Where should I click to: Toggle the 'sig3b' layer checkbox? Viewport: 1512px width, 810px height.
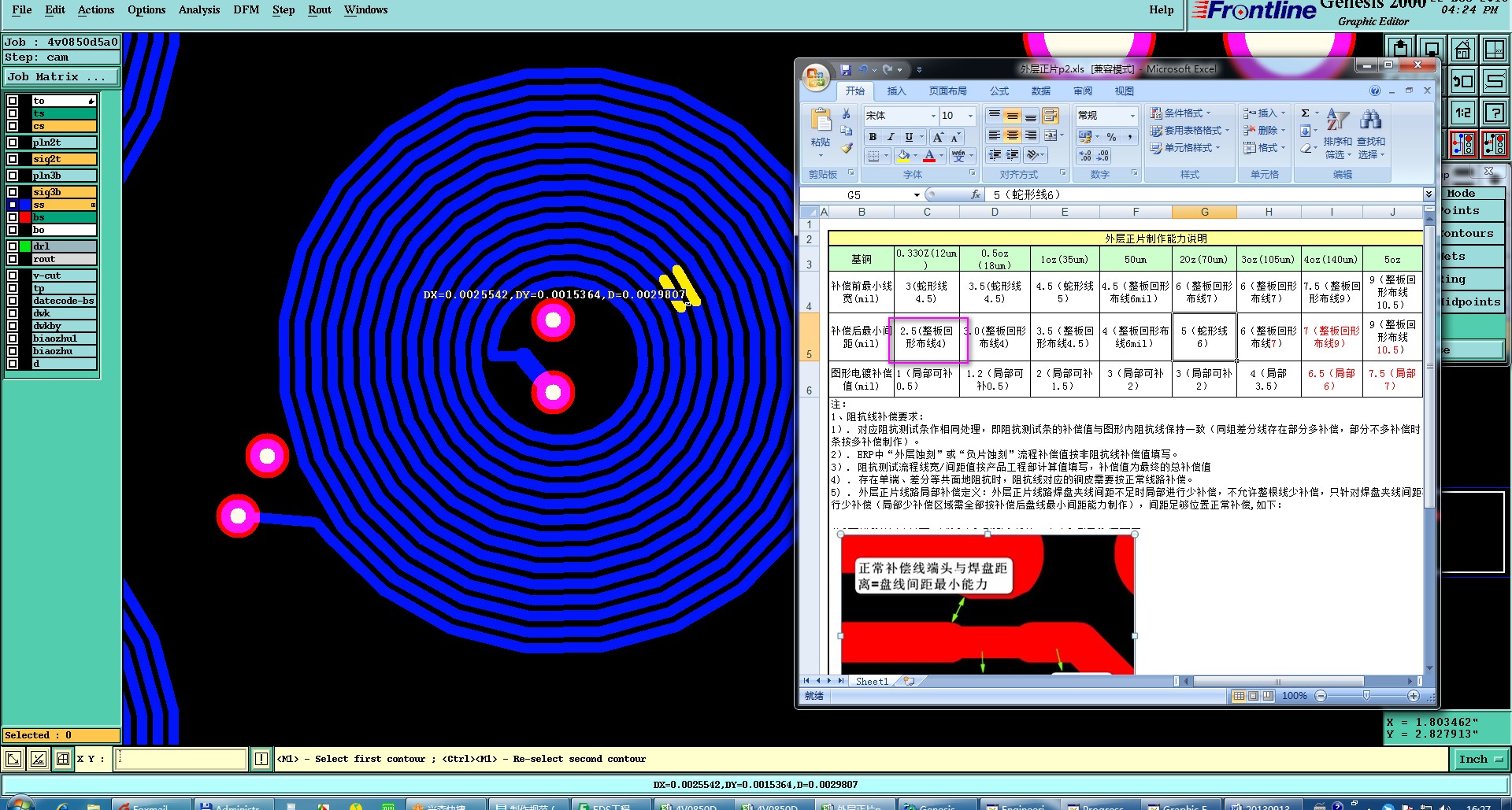coord(13,192)
